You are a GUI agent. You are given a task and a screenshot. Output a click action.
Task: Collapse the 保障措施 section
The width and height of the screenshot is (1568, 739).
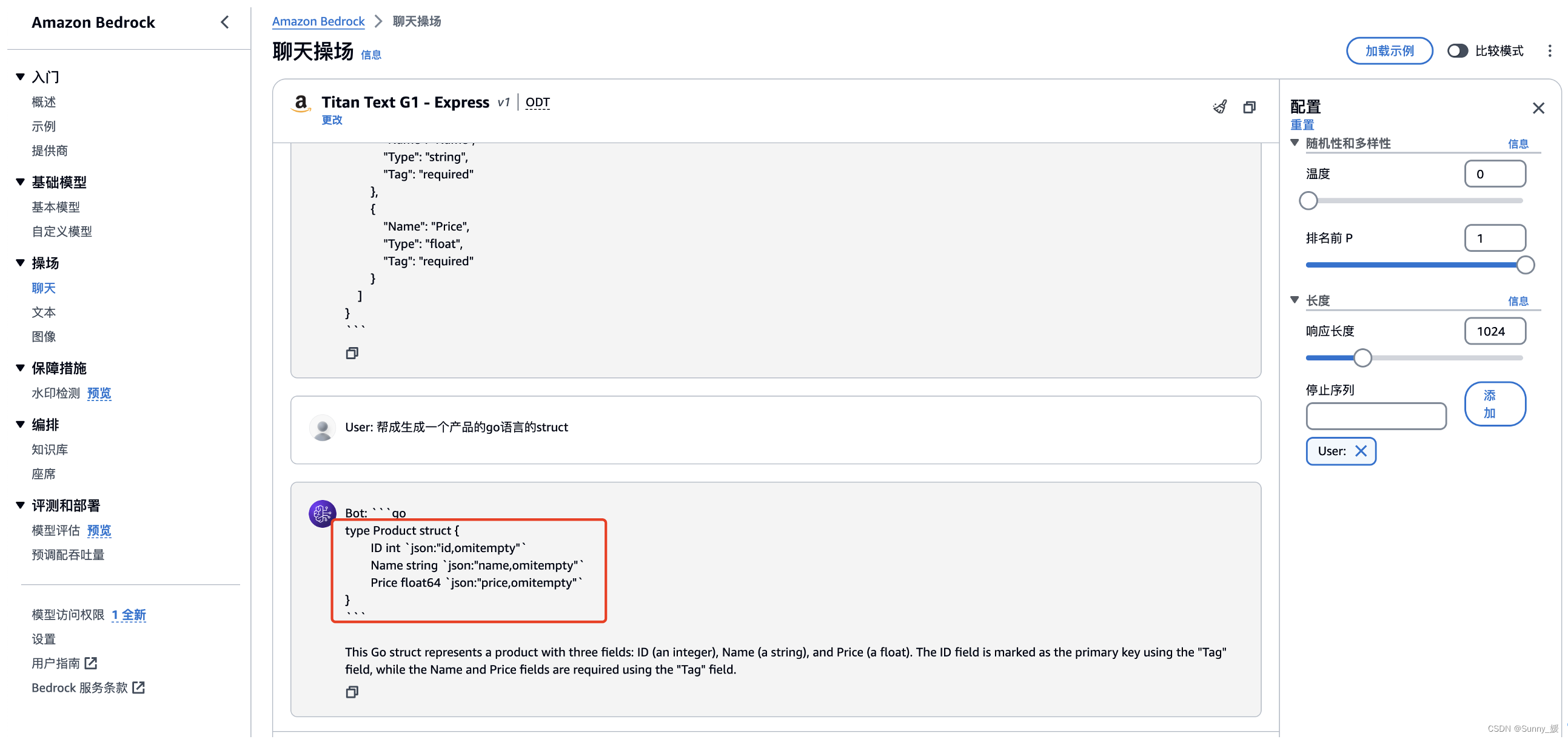click(20, 367)
